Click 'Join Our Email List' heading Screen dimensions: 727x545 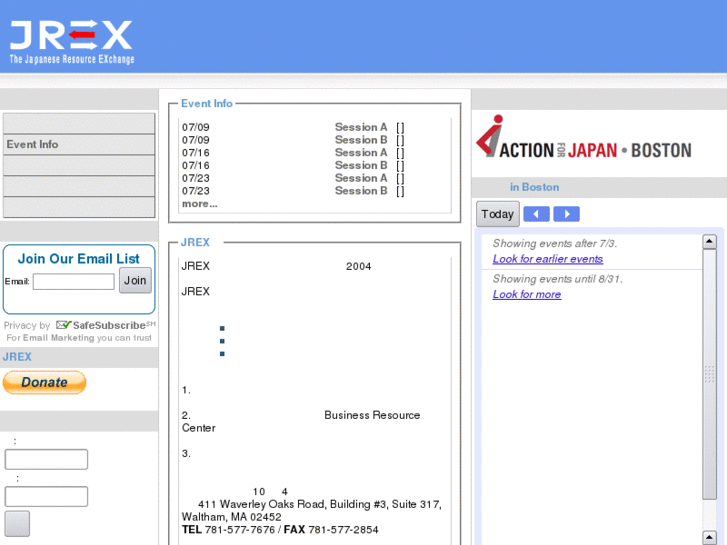78,258
